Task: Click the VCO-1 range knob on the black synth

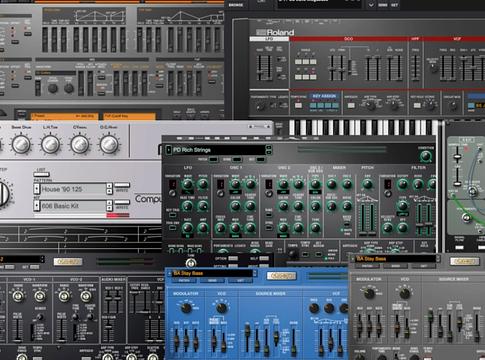Action: (18, 296)
